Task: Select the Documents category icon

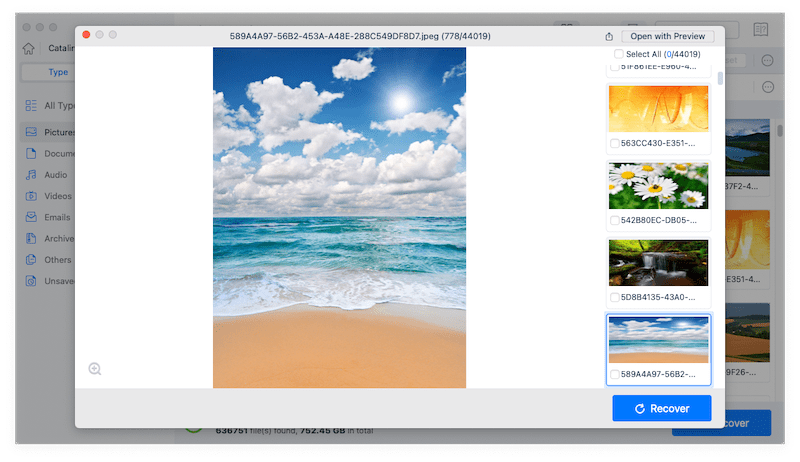Action: click(x=31, y=153)
